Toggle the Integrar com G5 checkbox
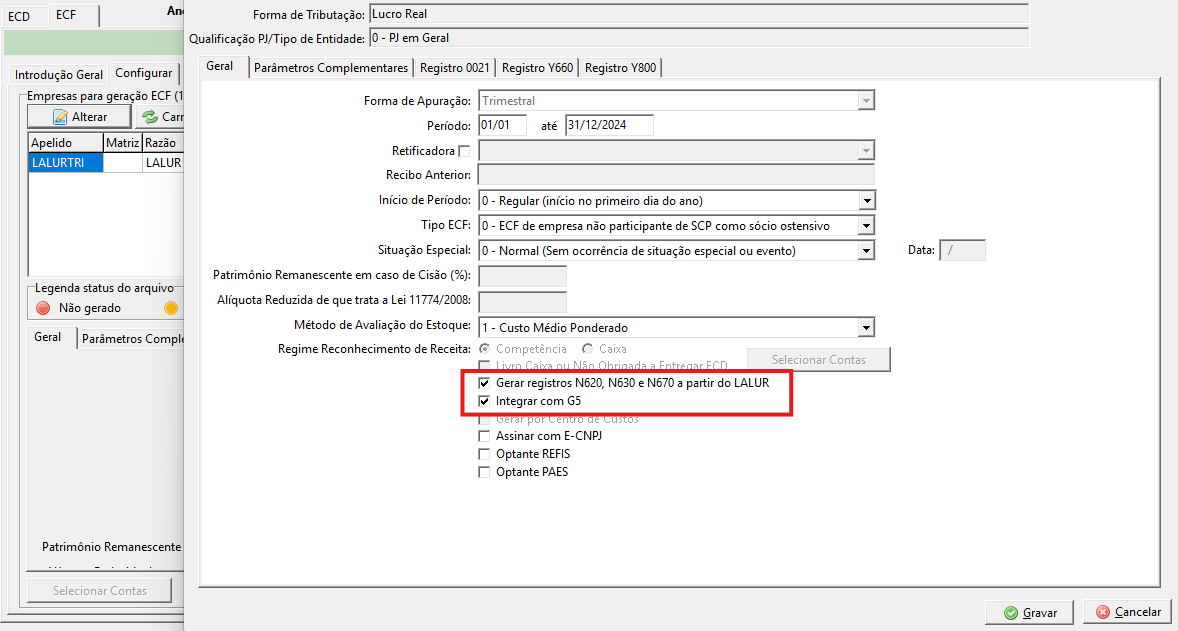The image size is (1178, 631). (x=485, y=401)
